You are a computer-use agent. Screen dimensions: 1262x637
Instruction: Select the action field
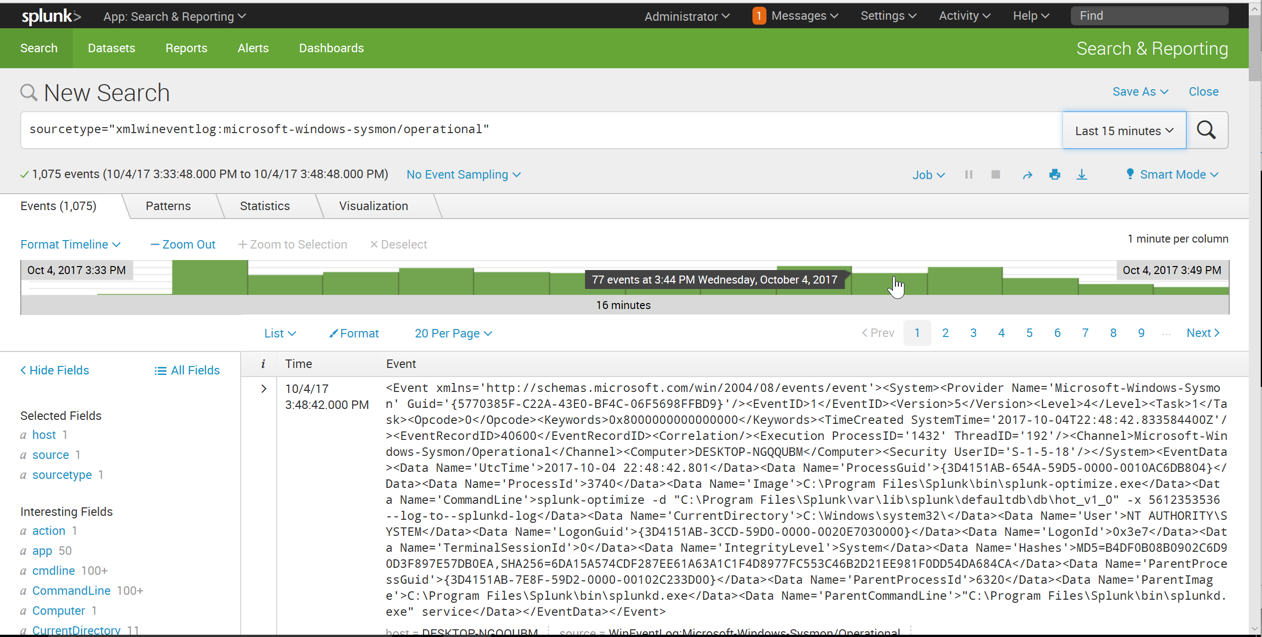pos(49,531)
